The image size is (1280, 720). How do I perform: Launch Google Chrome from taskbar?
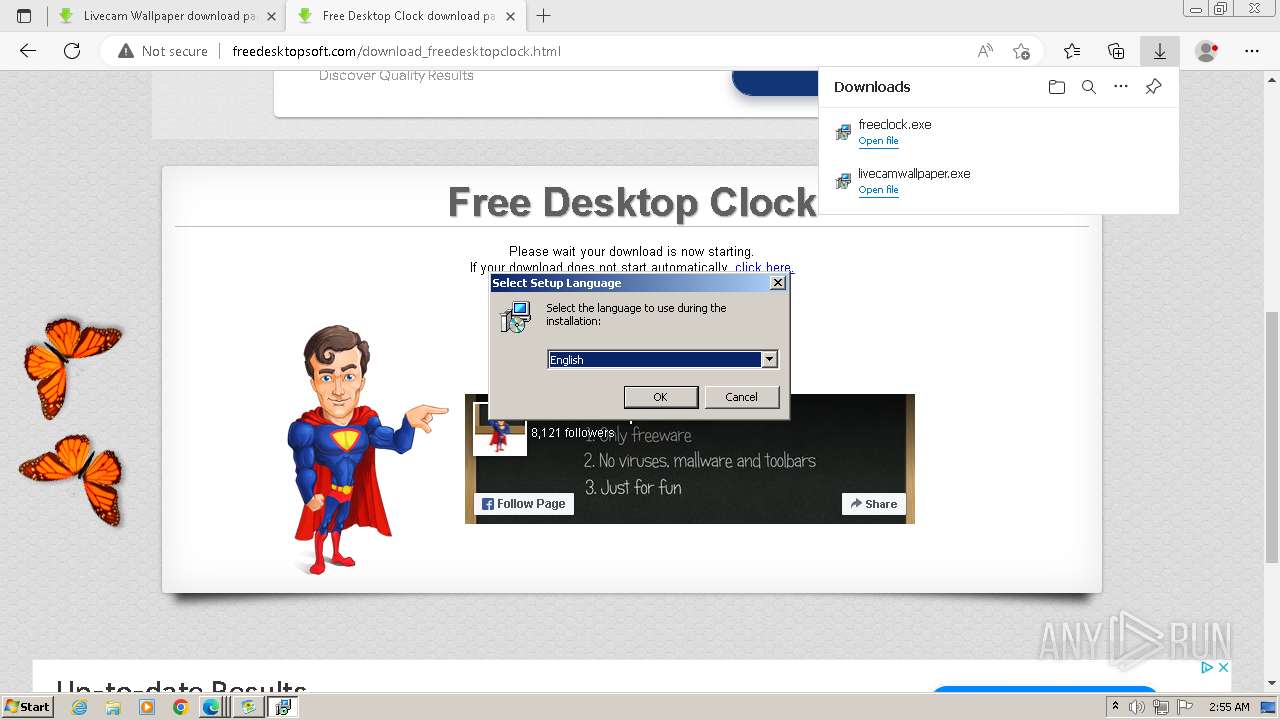click(x=180, y=707)
